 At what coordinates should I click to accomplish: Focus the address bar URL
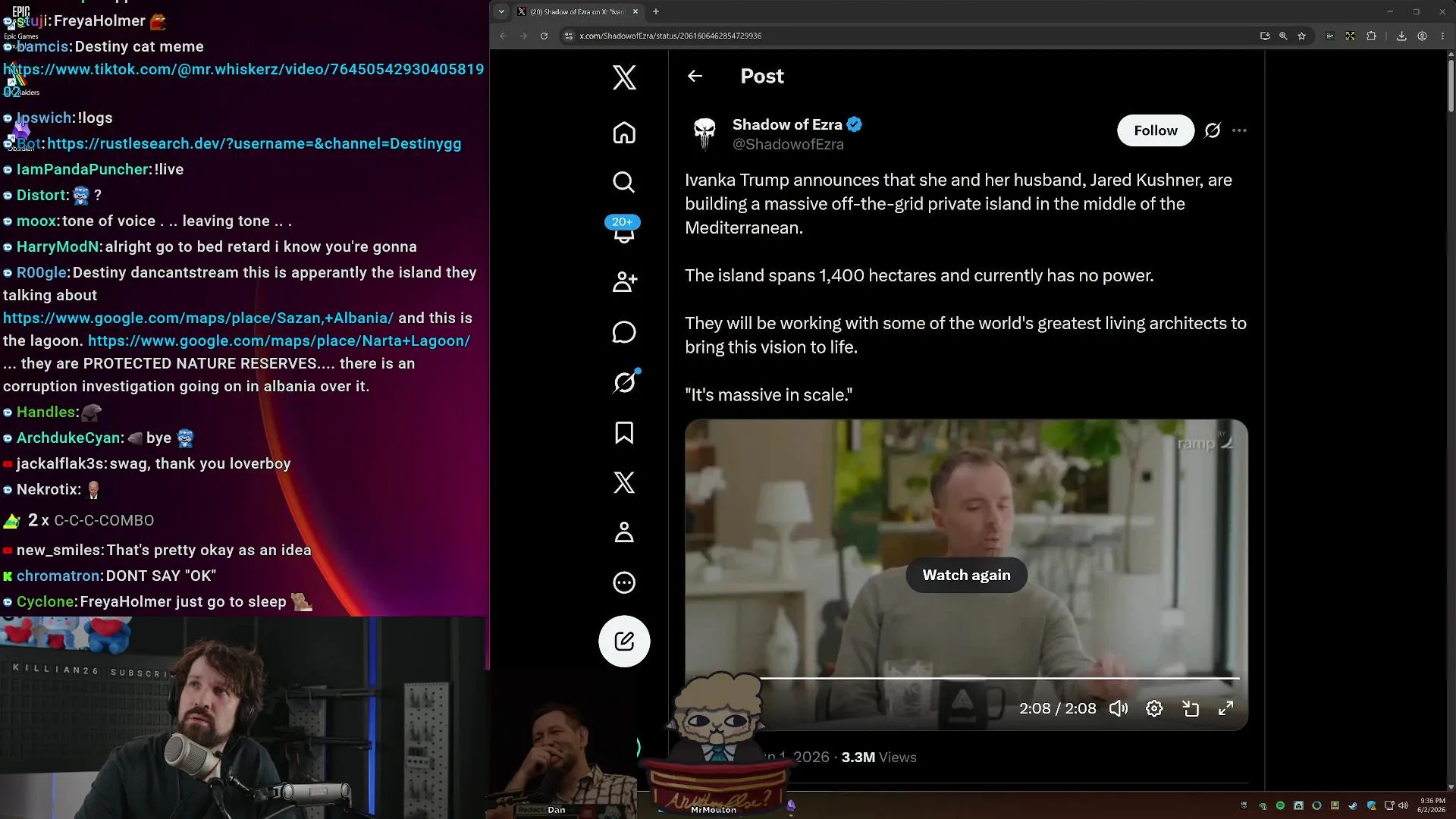pyautogui.click(x=670, y=36)
